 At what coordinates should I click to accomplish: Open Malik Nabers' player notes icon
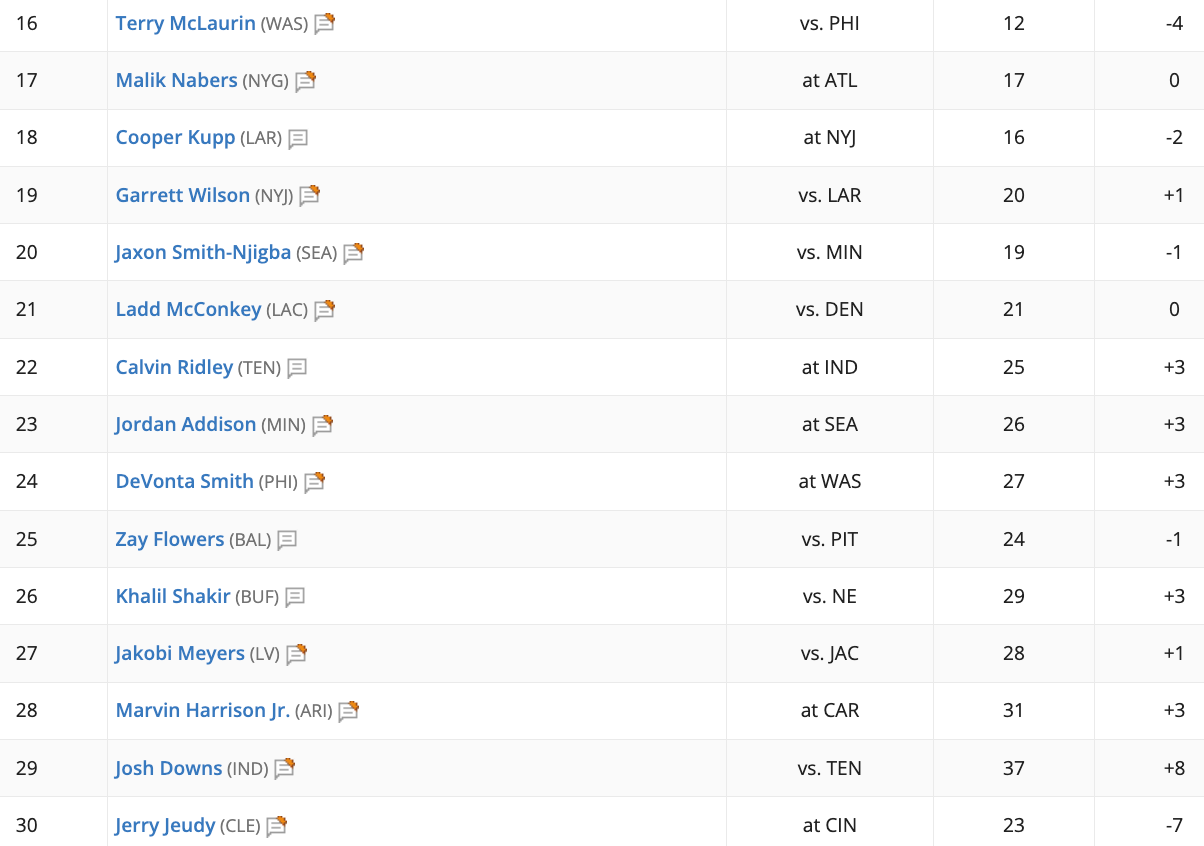305,81
